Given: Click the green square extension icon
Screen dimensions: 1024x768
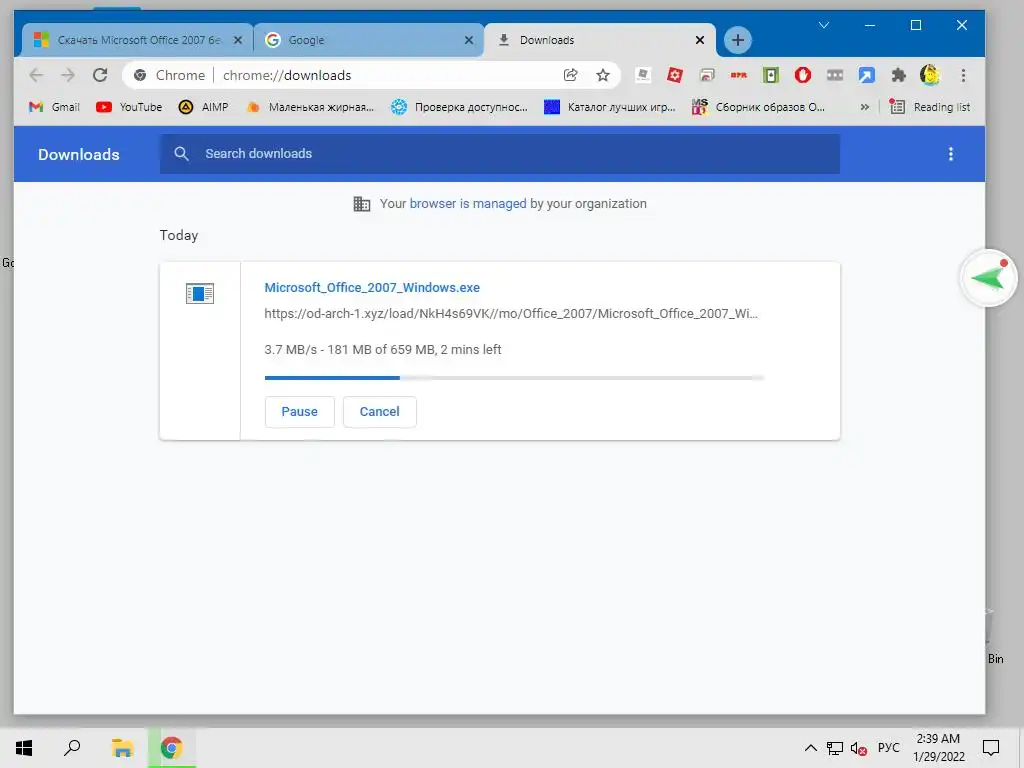Looking at the screenshot, I should tap(771, 75).
